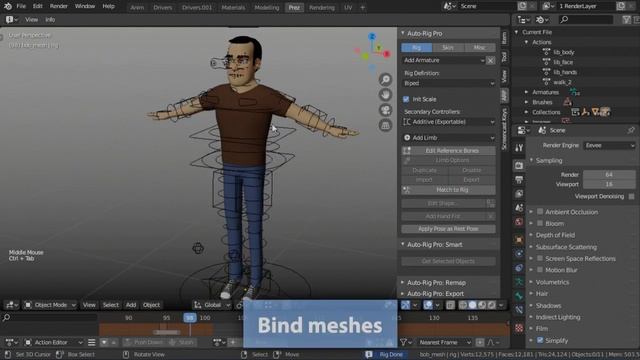Open the Add Limb dropdown

click(449, 138)
